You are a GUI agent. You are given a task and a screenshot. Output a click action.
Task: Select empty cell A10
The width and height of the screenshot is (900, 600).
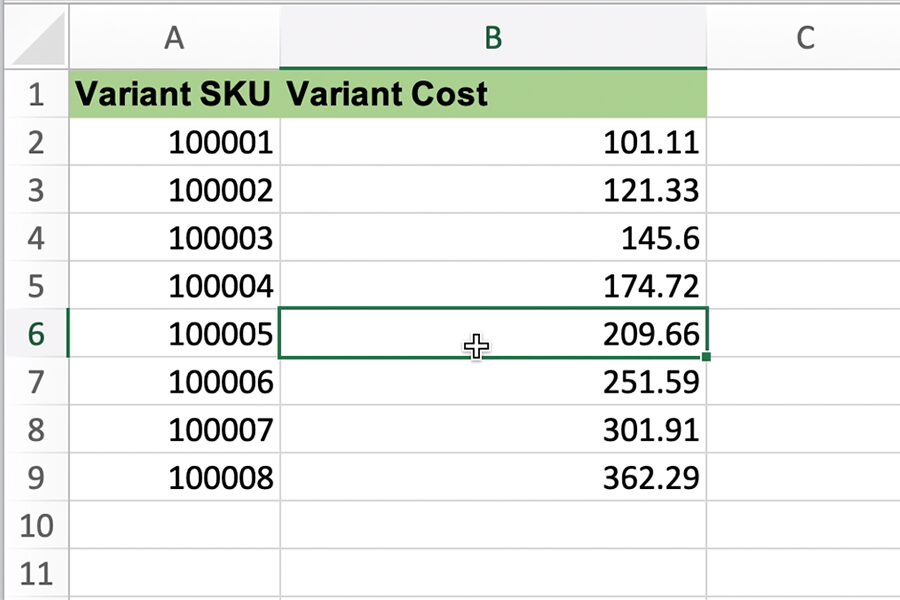tap(174, 525)
